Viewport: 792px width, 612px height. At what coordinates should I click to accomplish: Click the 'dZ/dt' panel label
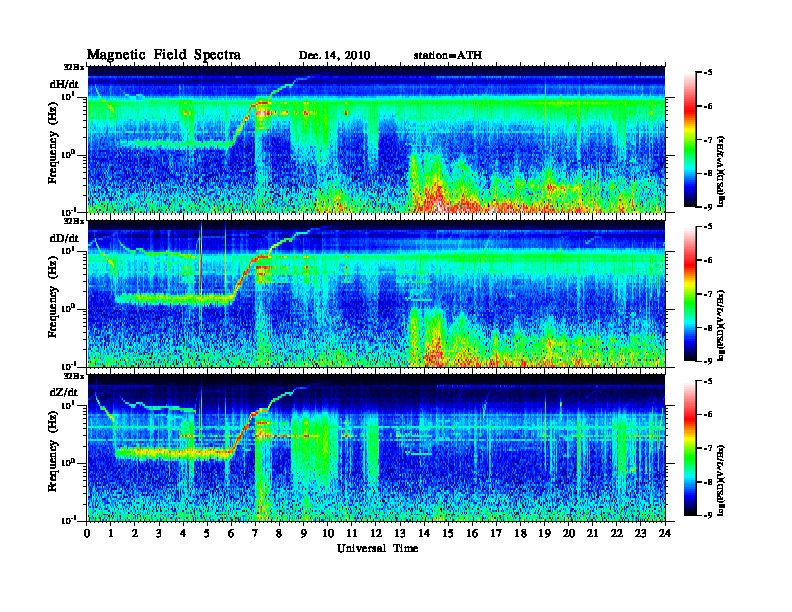(x=64, y=392)
